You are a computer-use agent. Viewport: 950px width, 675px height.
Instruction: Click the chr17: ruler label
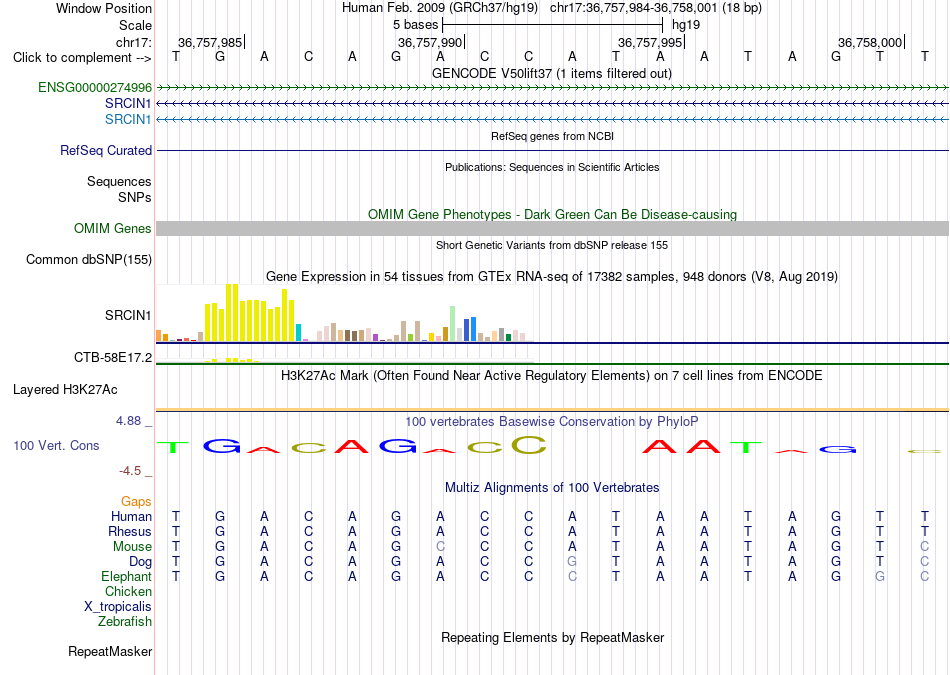click(134, 42)
